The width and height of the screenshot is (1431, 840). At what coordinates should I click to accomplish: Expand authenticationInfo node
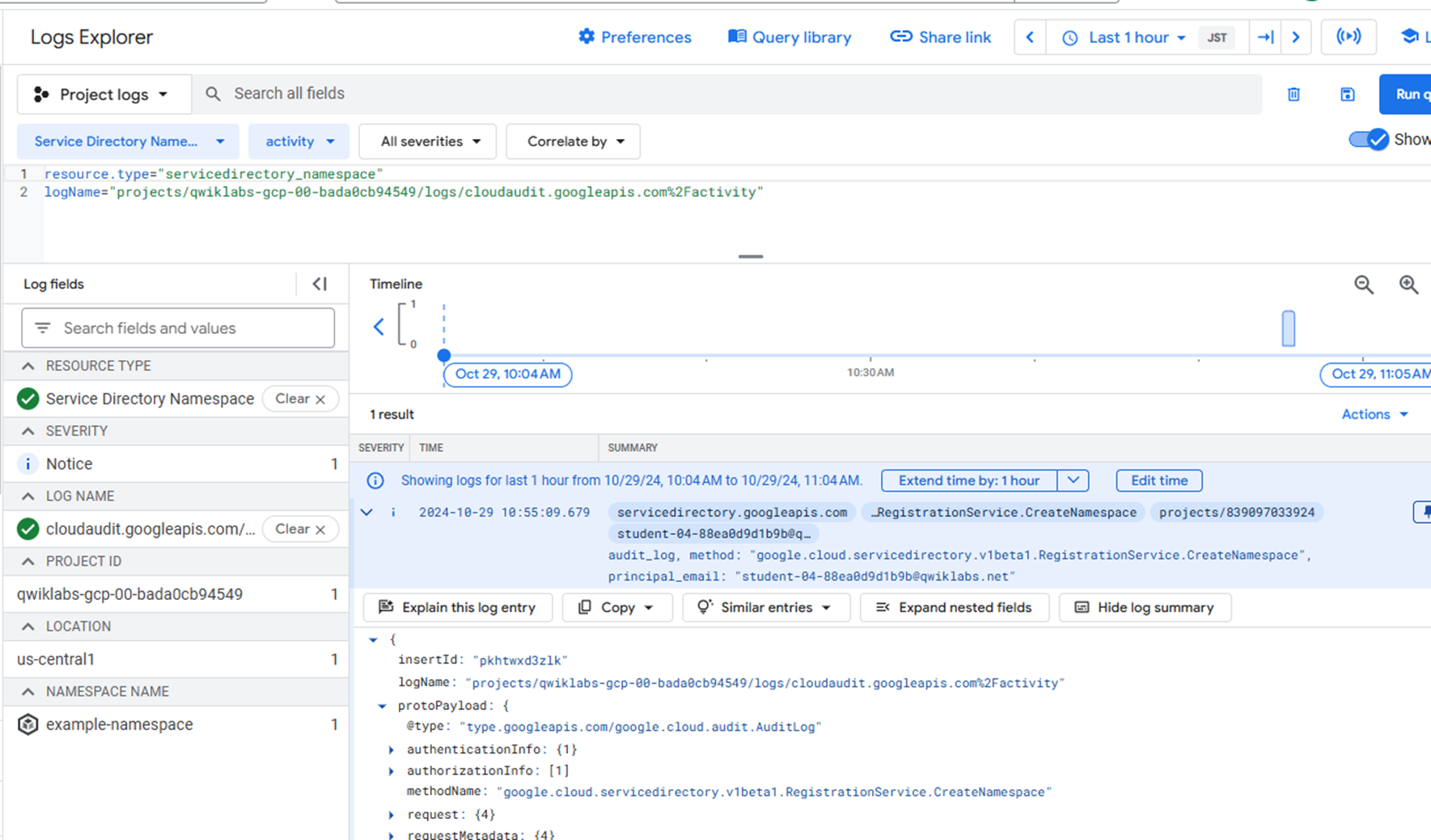(x=392, y=749)
